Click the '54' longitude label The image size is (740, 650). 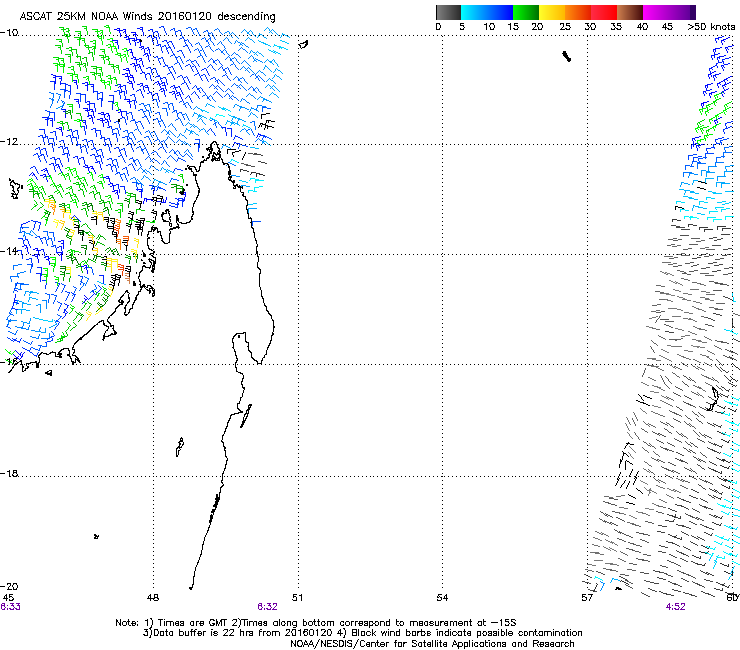tap(442, 598)
